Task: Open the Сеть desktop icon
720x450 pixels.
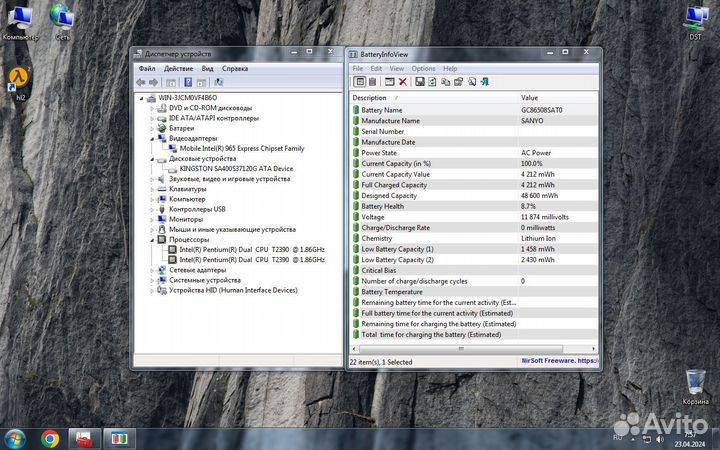Action: pos(62,22)
